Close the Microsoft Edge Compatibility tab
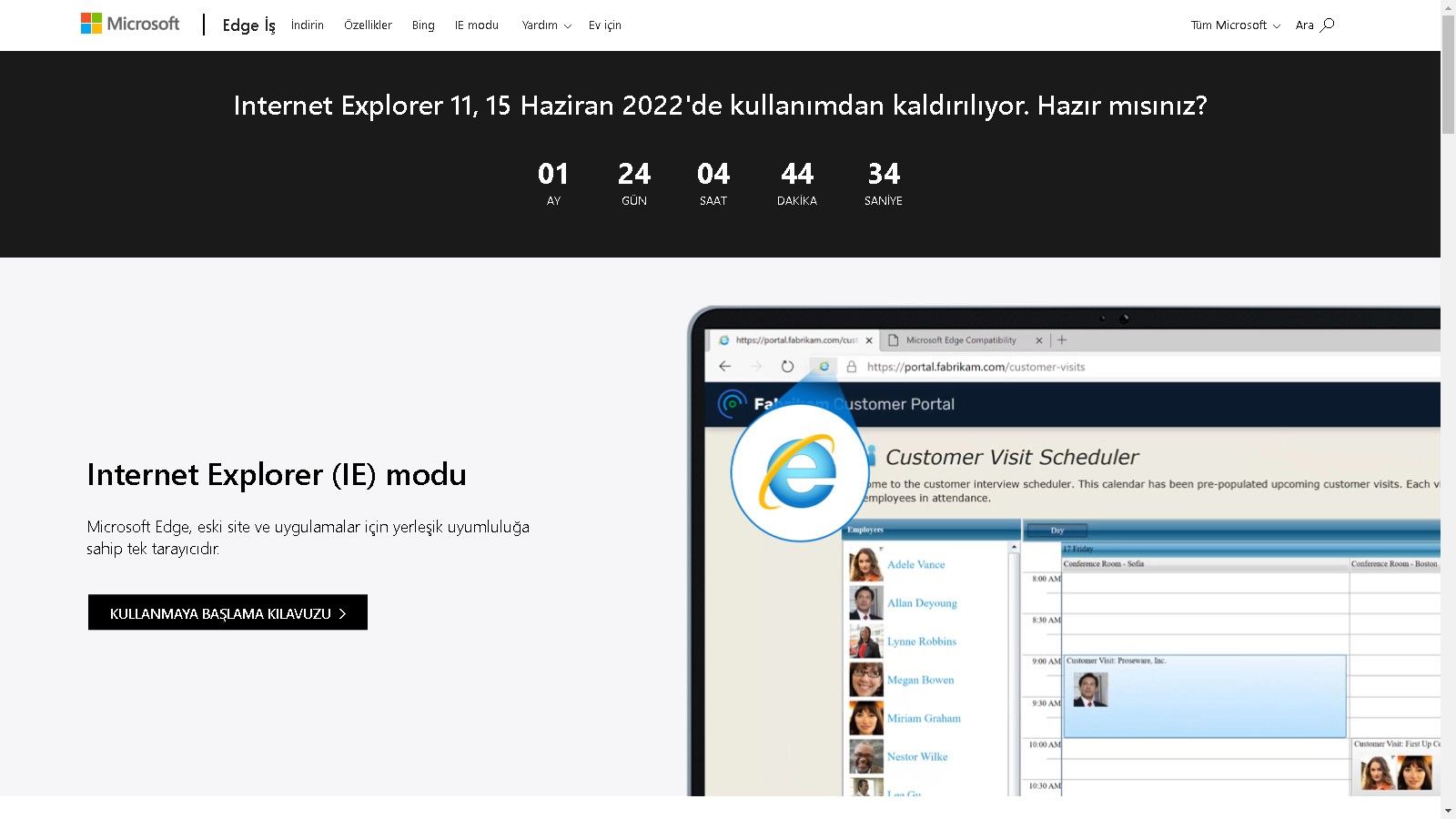This screenshot has height=819, width=1456. tap(1039, 340)
